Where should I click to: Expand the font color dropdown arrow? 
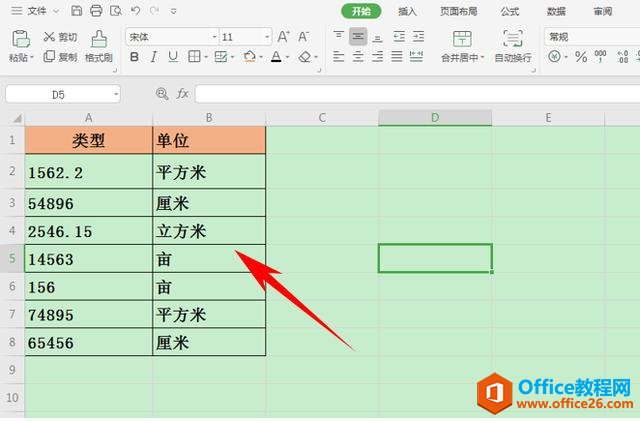point(287,57)
